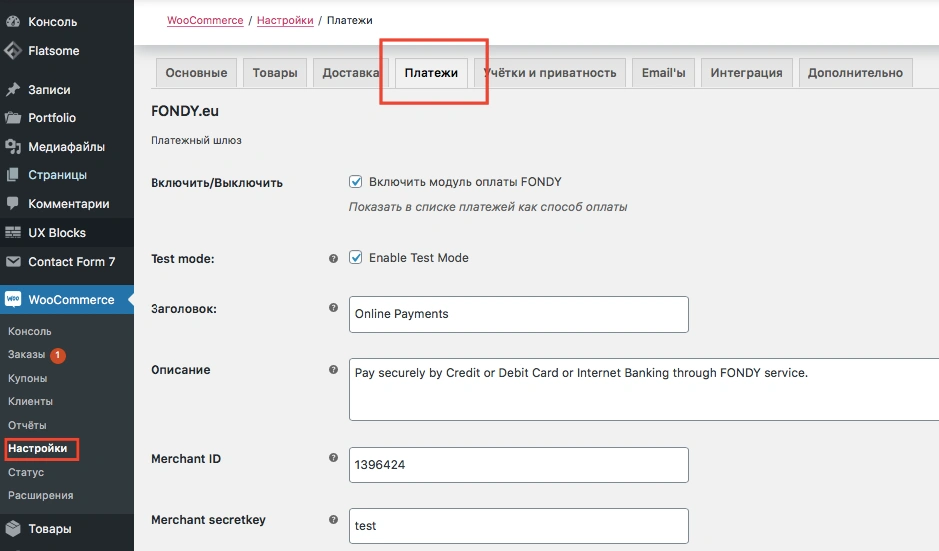Click the Медиафайлы media icon
939x551 pixels.
[x=13, y=147]
